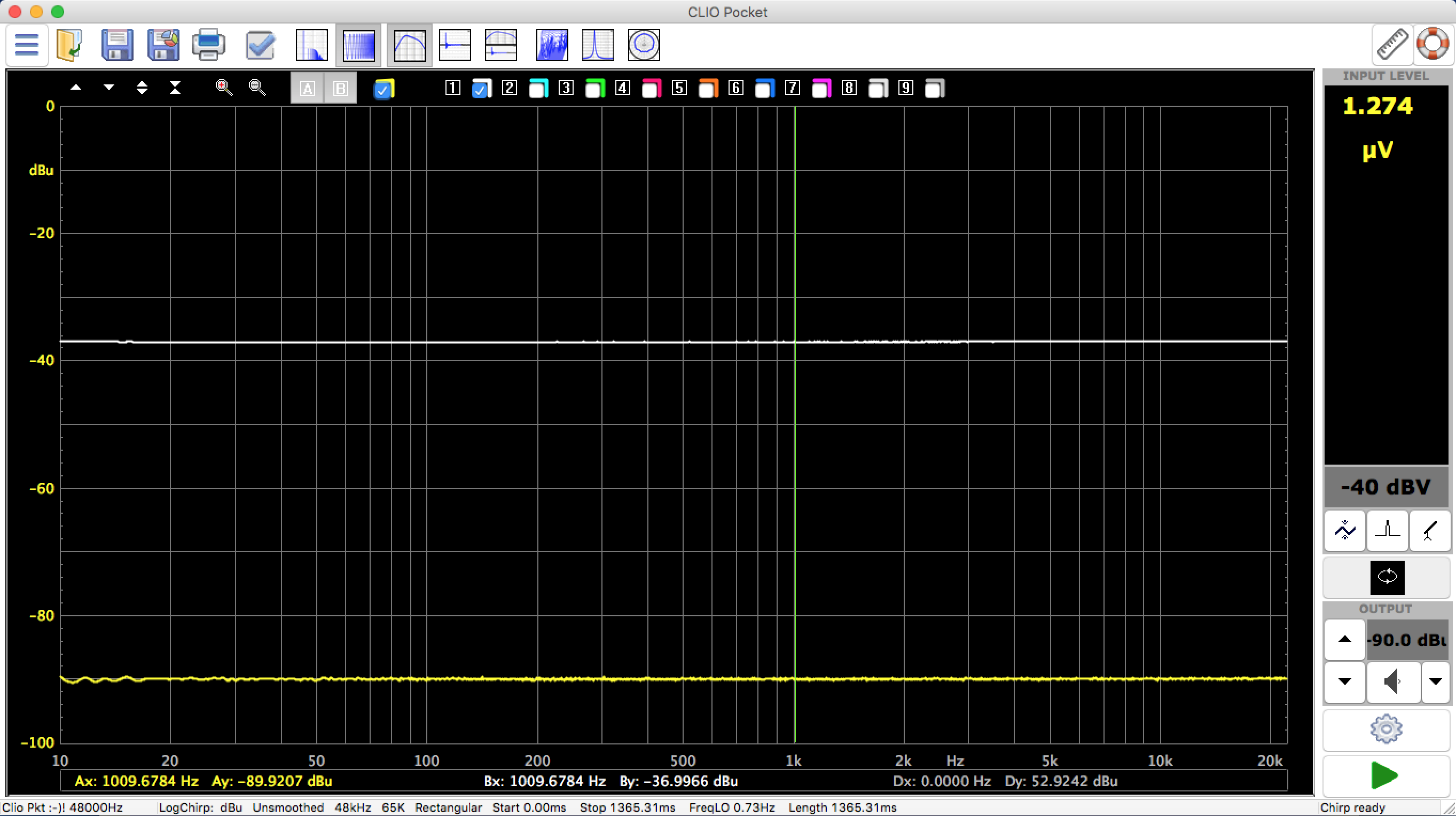Open the ruler calibration tool
This screenshot has width=1456, height=816.
click(x=1392, y=44)
